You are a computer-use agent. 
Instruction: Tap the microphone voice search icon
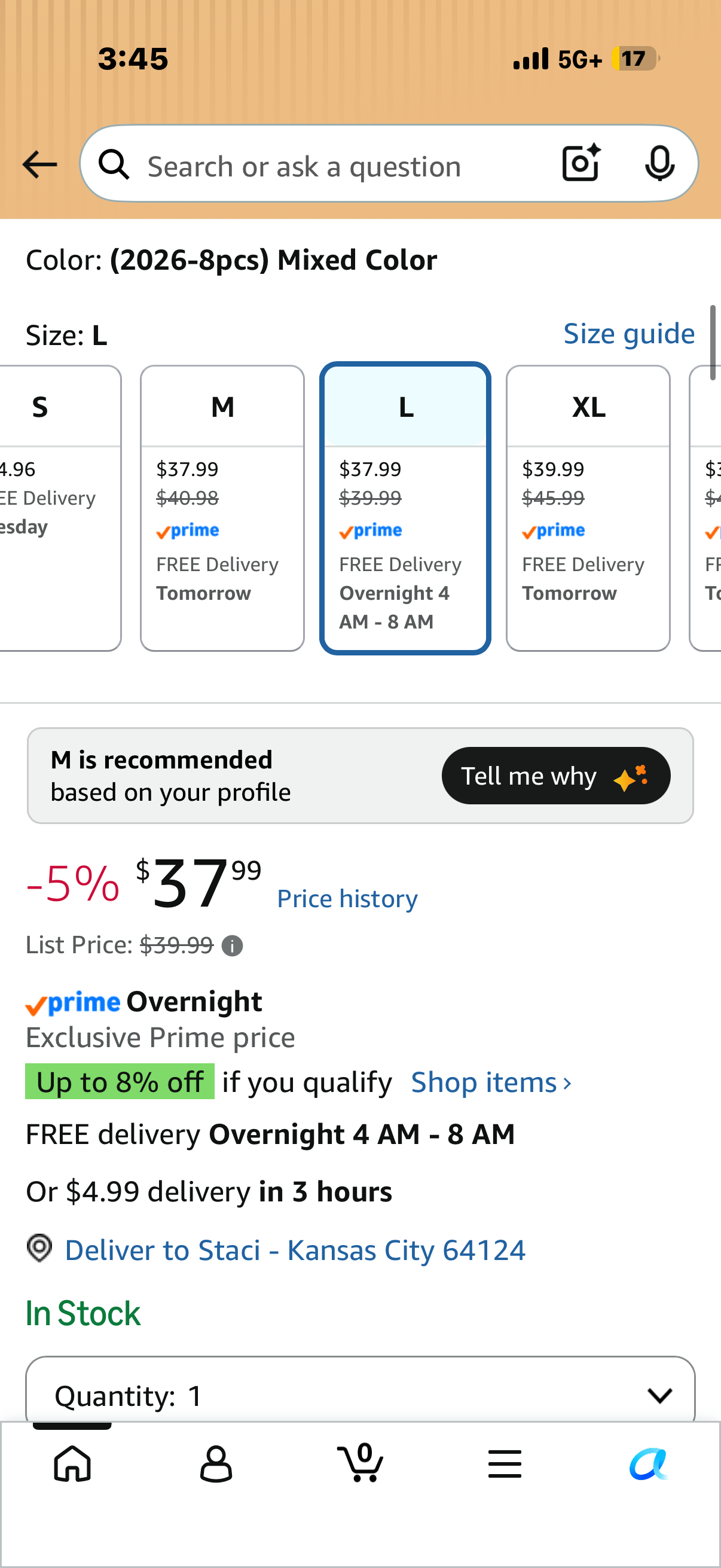coord(659,163)
